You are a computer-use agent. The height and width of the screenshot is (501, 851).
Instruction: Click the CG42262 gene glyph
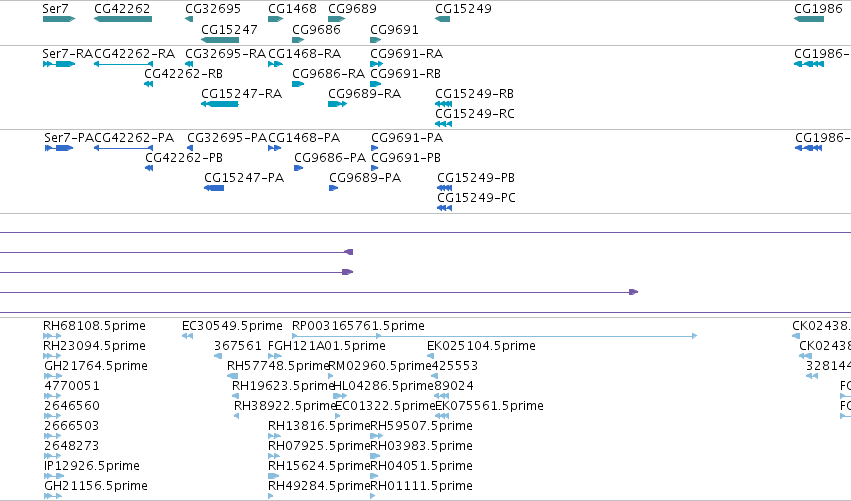123,19
